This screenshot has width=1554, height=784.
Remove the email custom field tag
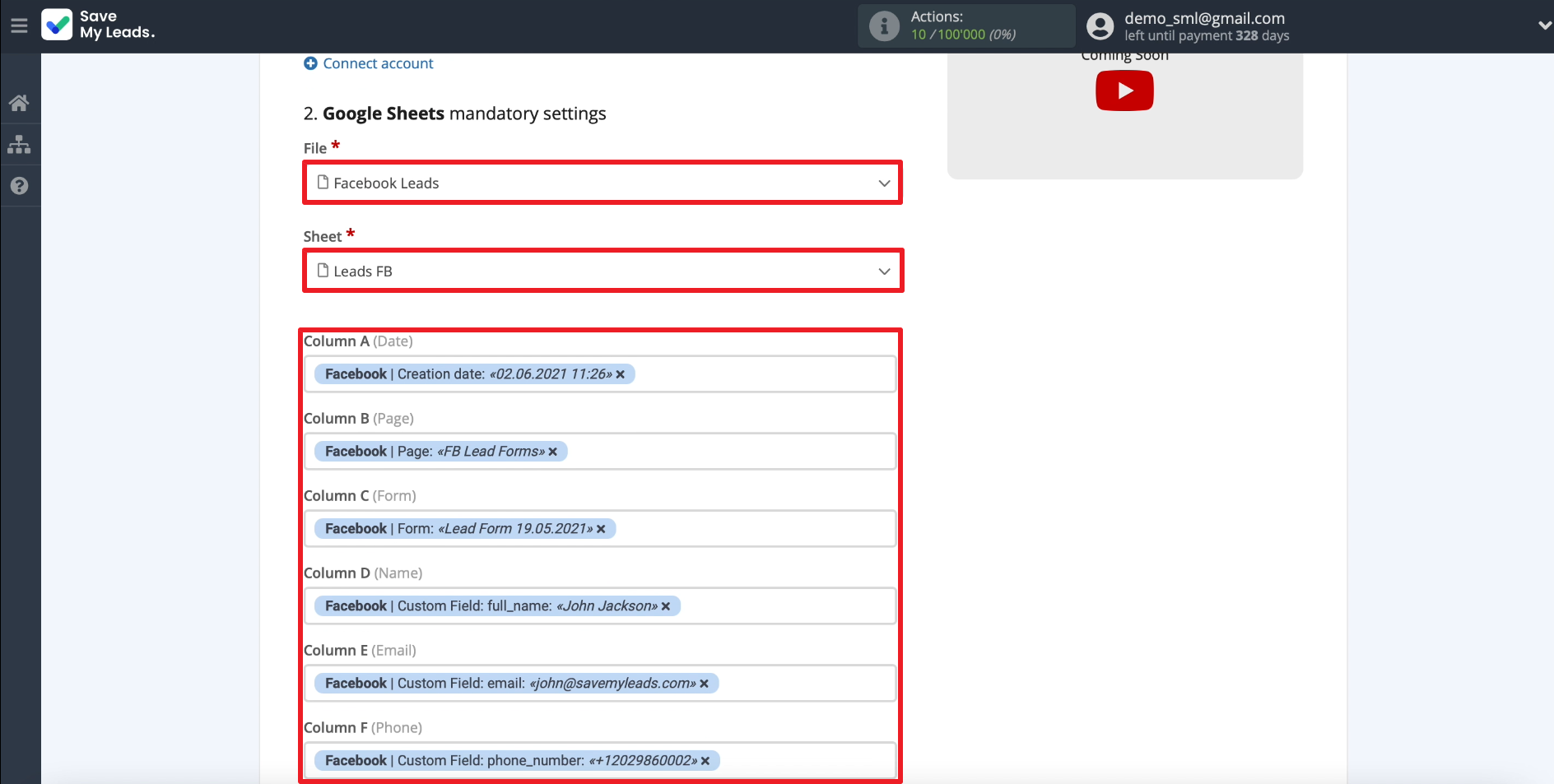[704, 684]
